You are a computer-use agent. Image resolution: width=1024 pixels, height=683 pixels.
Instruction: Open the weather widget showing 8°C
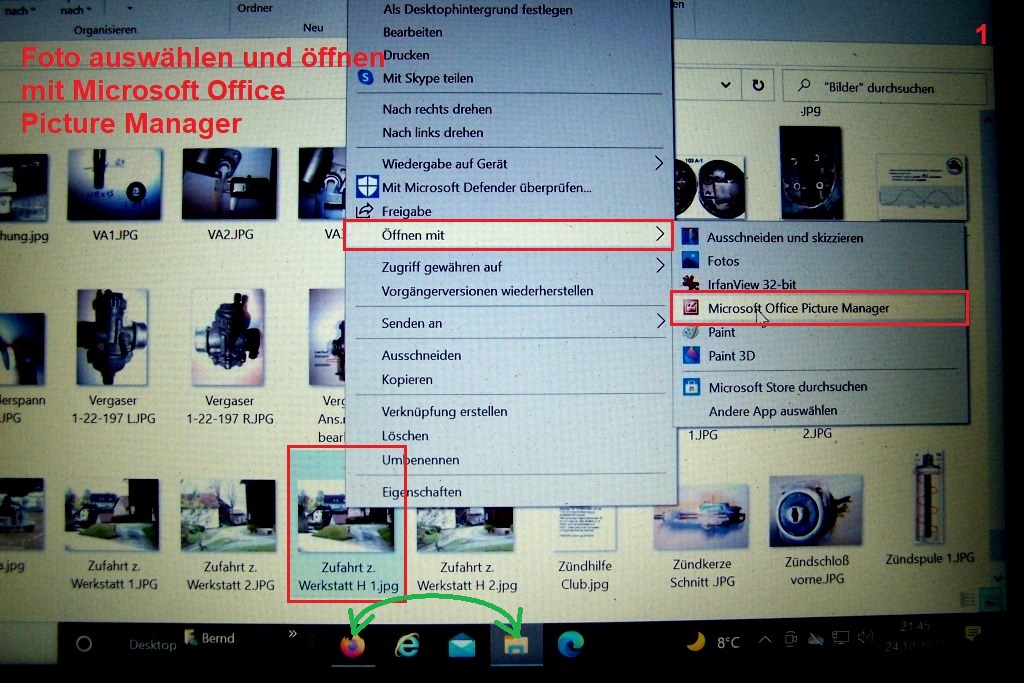(x=713, y=643)
